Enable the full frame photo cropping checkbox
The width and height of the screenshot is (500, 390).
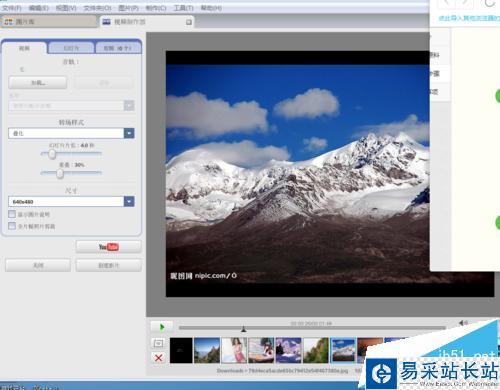point(12,226)
